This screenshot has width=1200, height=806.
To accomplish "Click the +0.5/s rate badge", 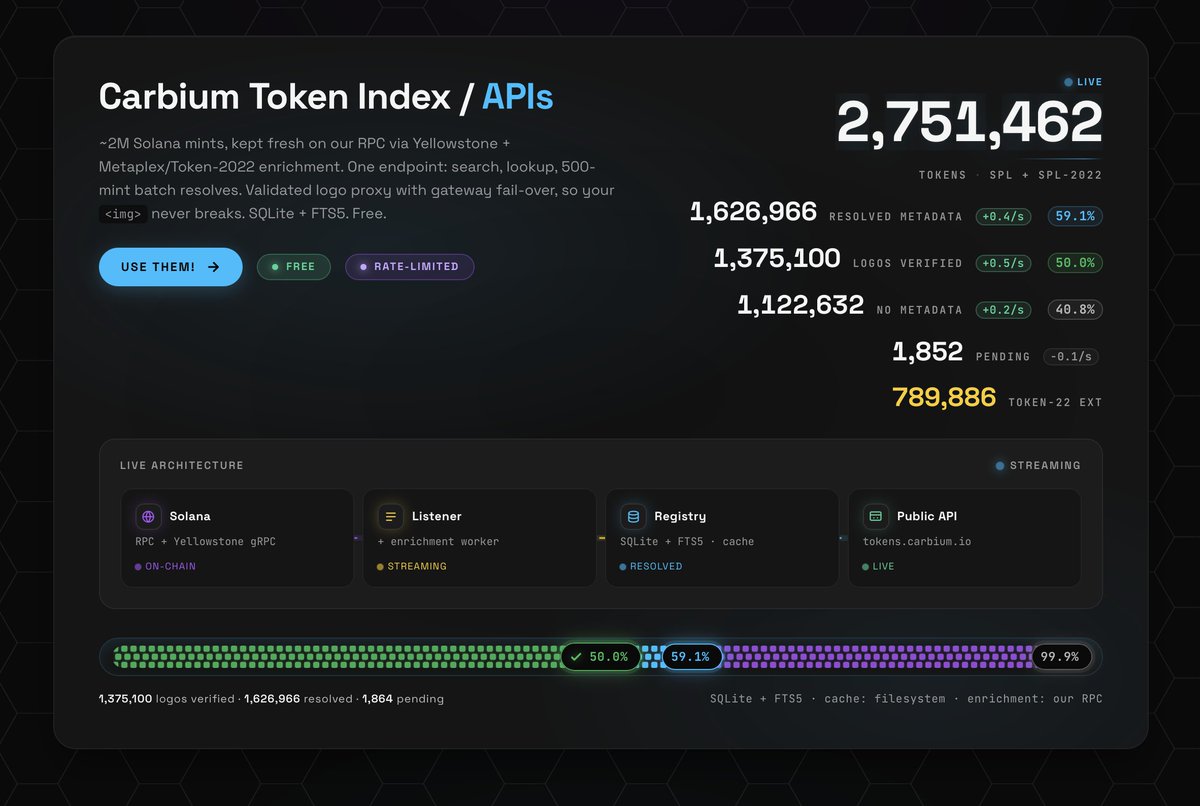I will pyautogui.click(x=1003, y=263).
